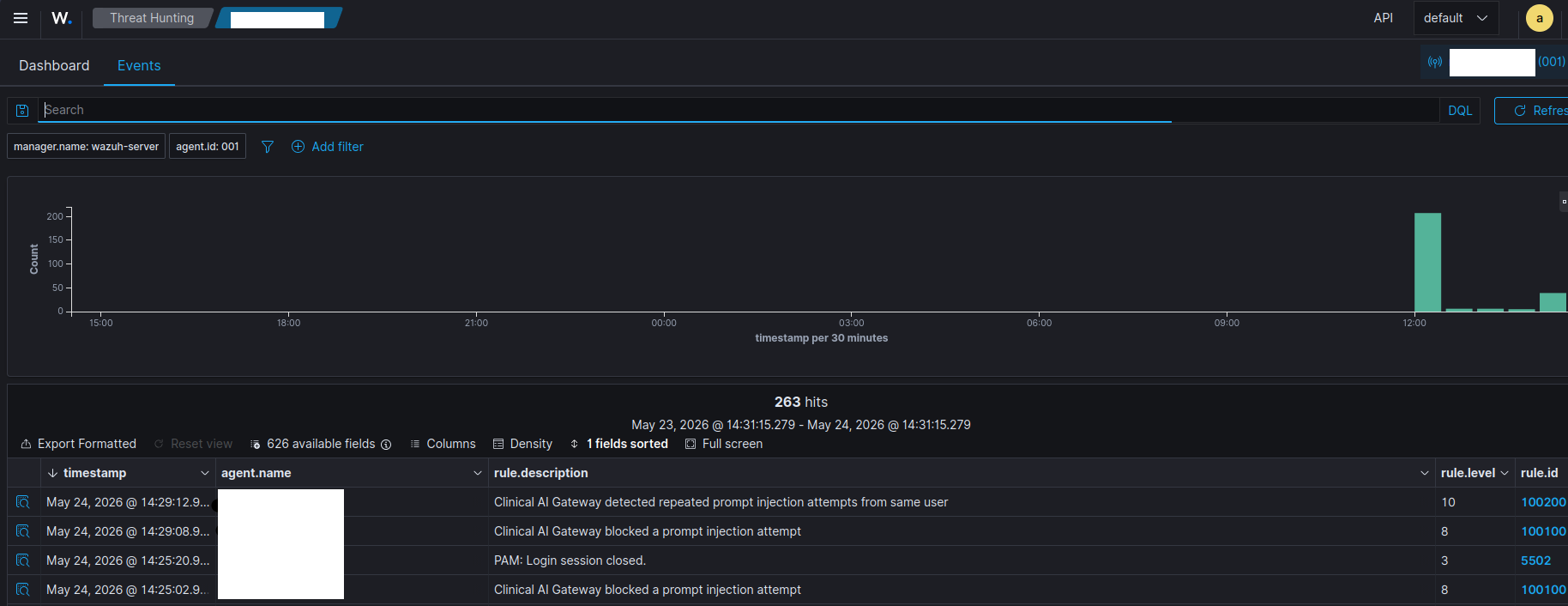1568x606 pixels.
Task: Inspect the 14:29:12 event document details
Action: tap(23, 502)
